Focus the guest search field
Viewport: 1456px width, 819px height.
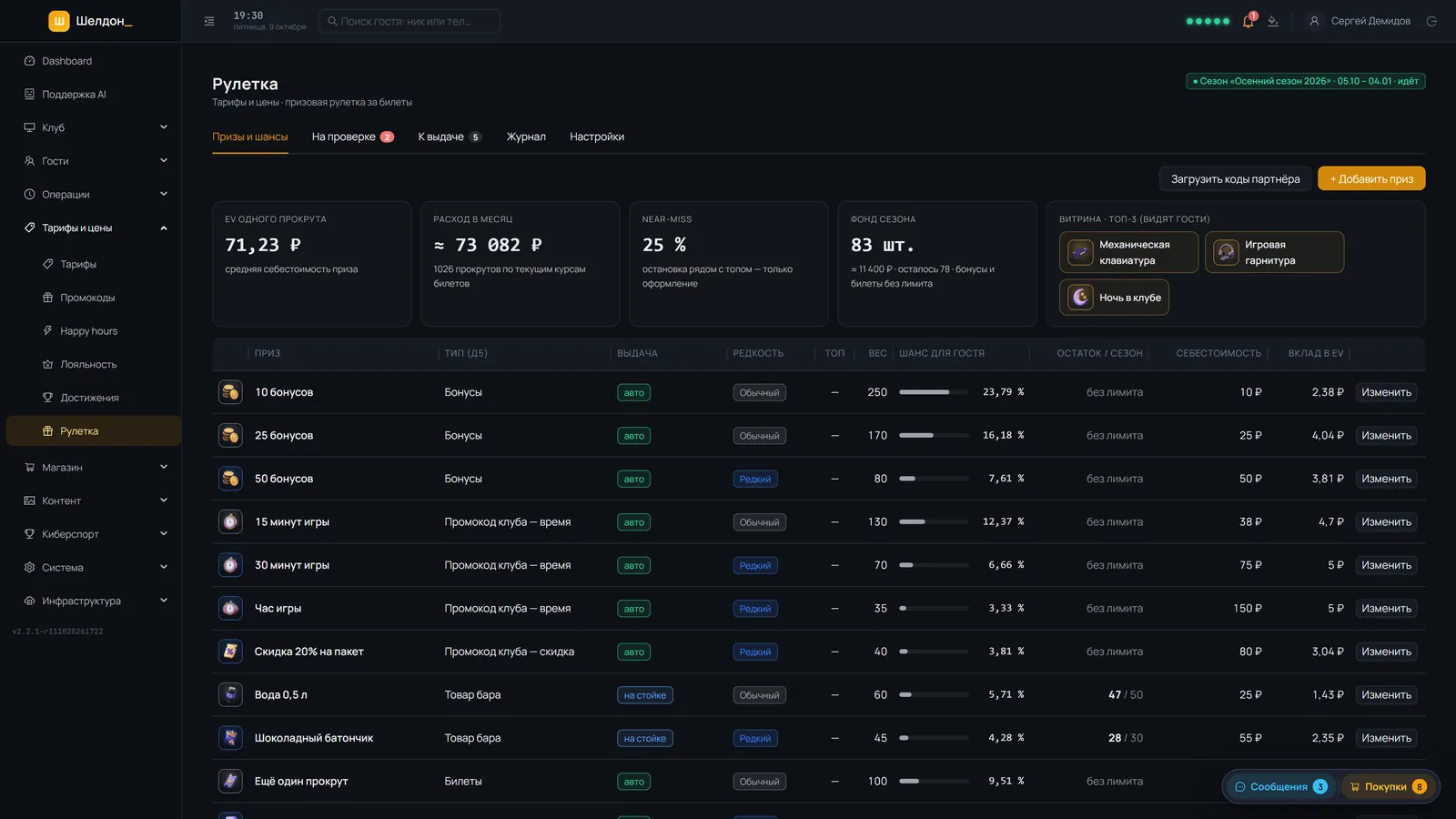tap(409, 21)
